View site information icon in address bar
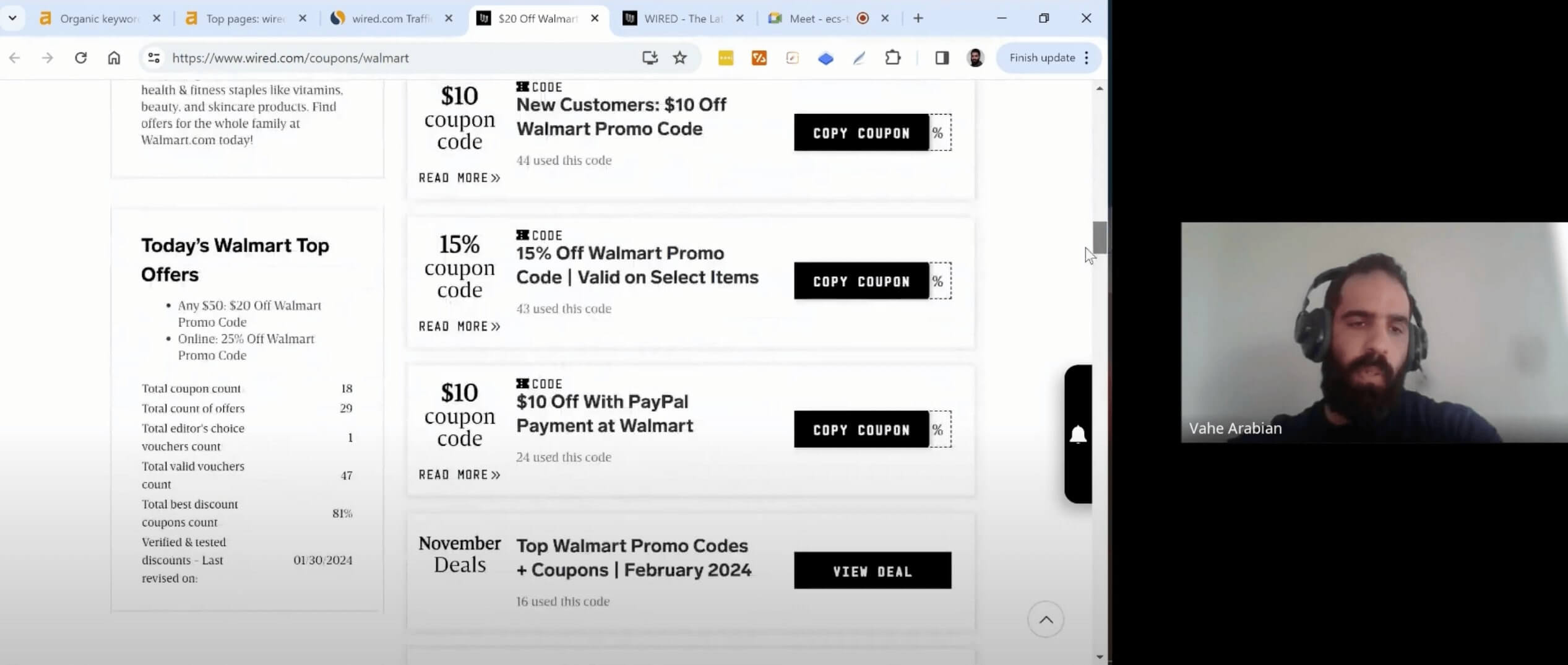 (x=153, y=58)
